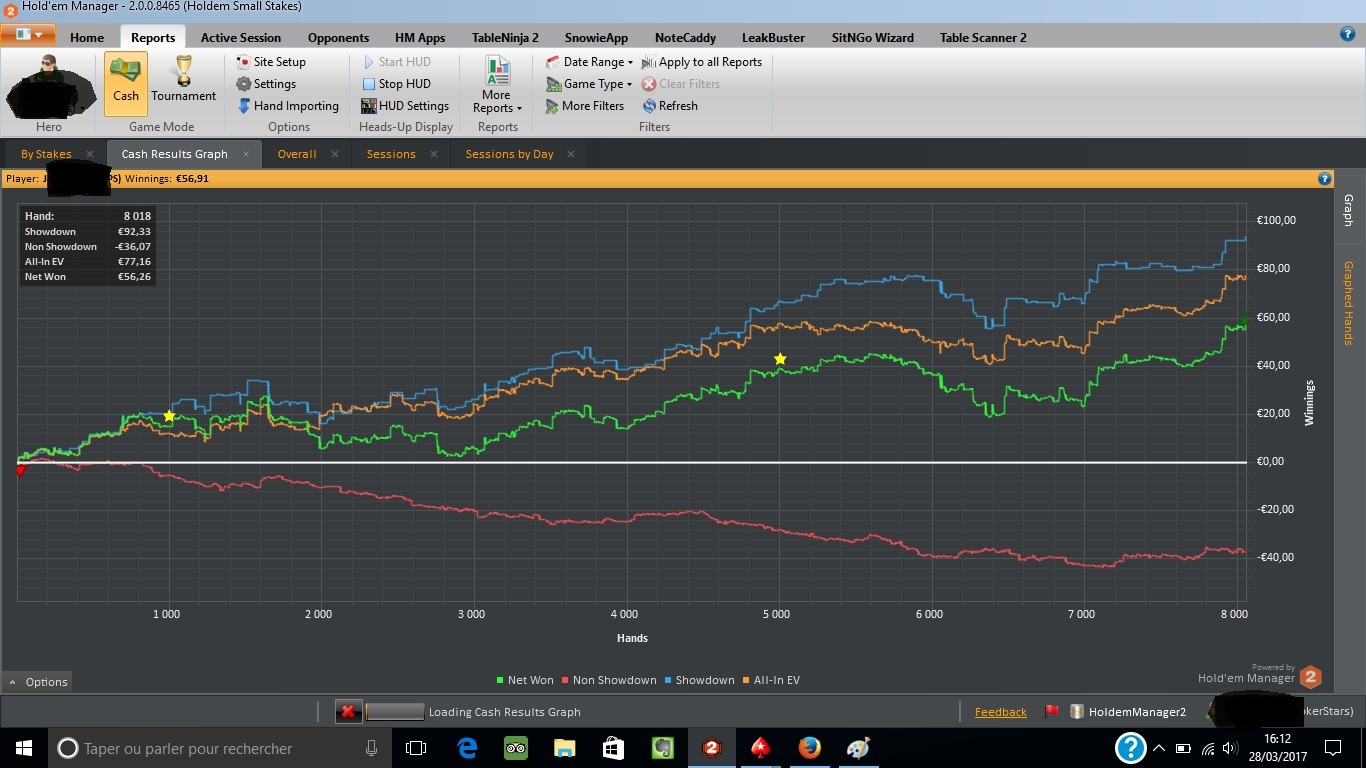
Task: Open the TableNinja 2 tab
Action: coord(505,38)
